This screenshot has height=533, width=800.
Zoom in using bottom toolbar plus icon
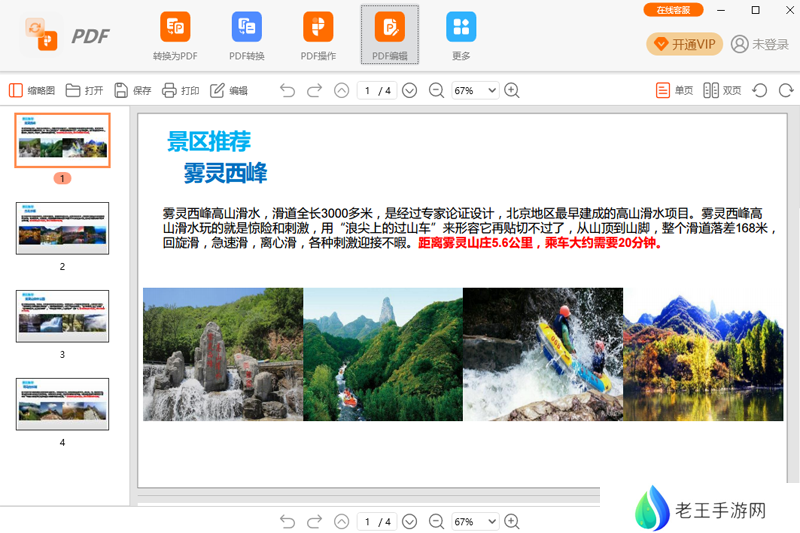pyautogui.click(x=512, y=522)
